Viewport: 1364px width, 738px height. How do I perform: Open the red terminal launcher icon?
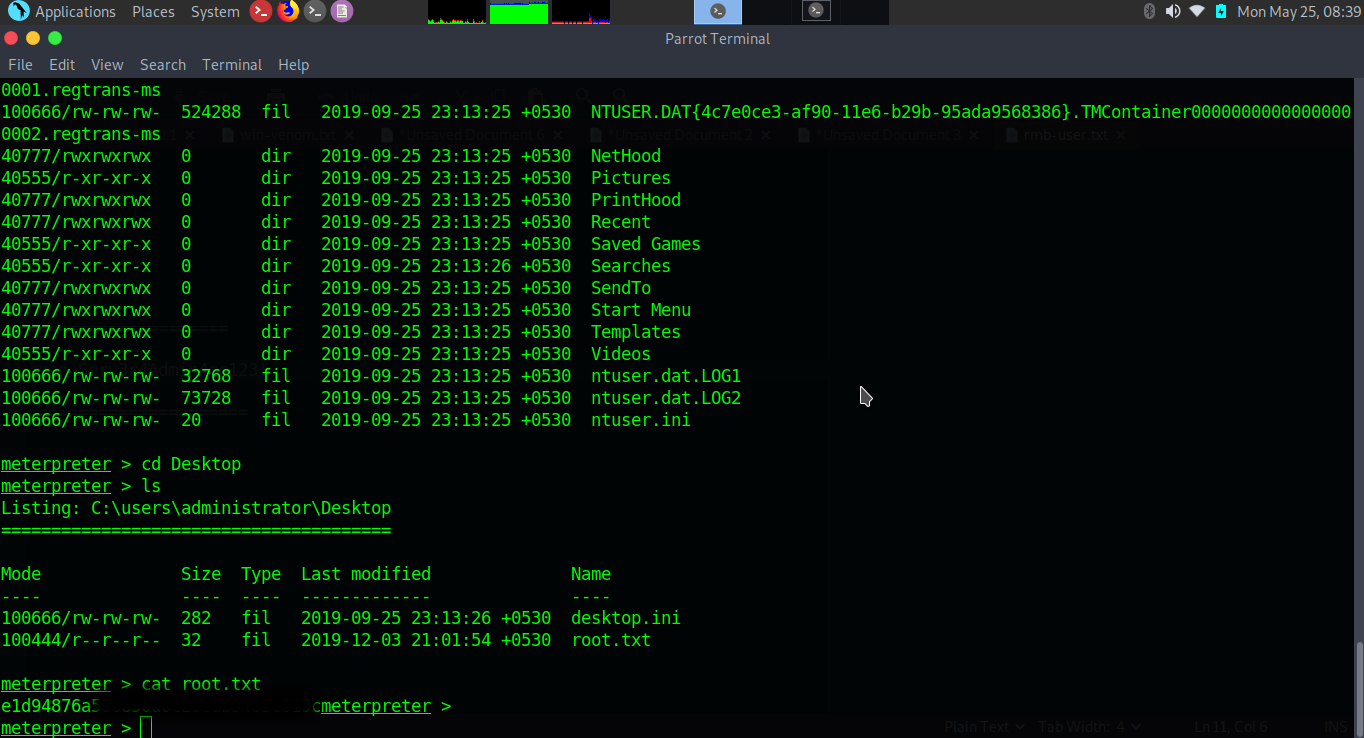point(260,12)
